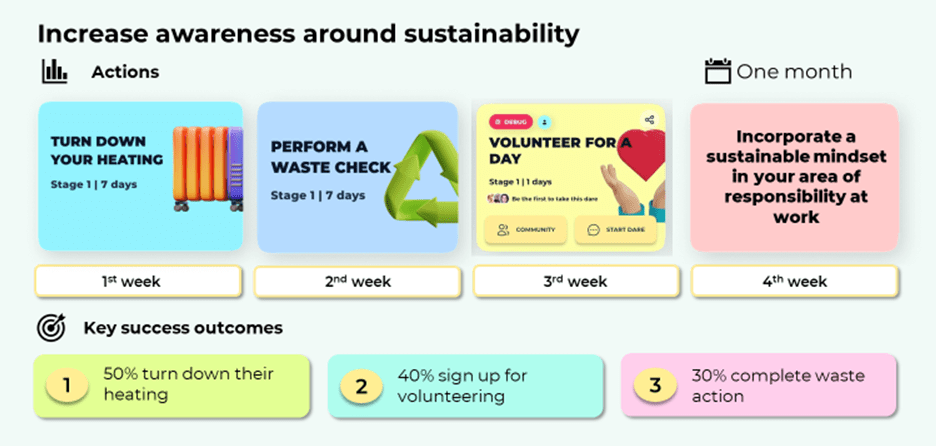
Task: Open the Community button
Action: tap(525, 230)
